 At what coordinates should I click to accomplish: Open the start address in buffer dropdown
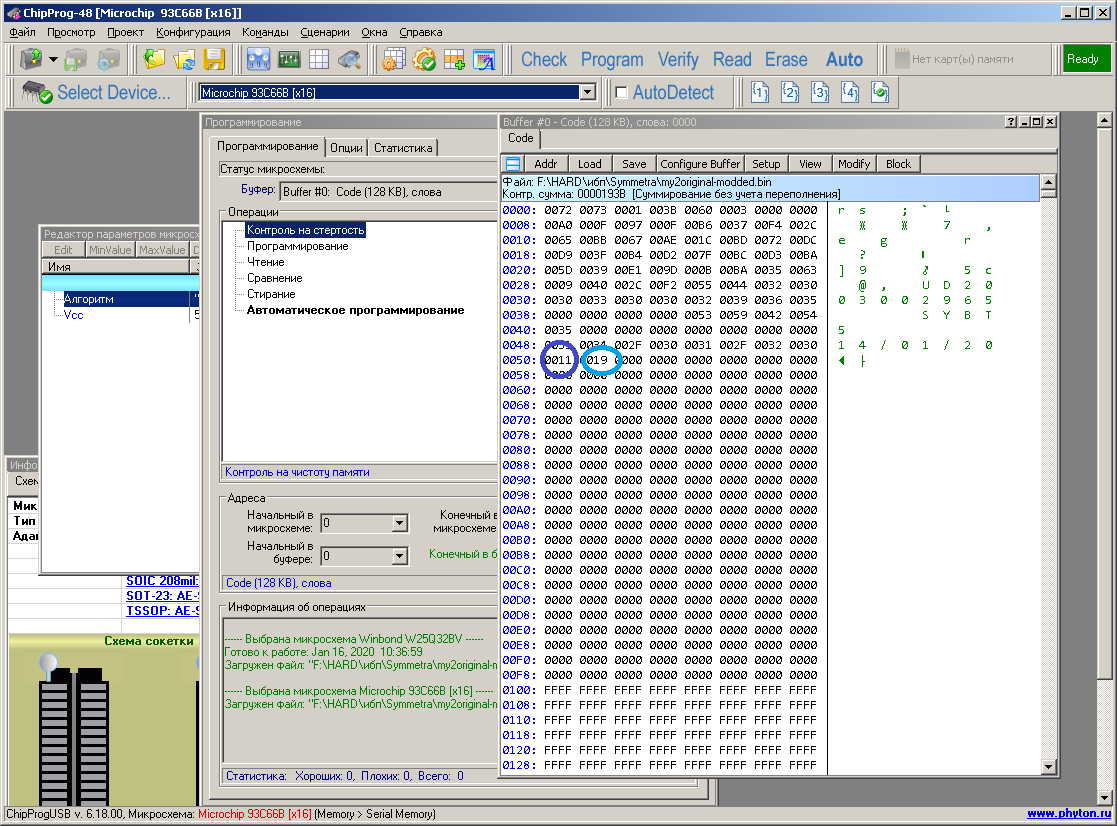point(399,556)
